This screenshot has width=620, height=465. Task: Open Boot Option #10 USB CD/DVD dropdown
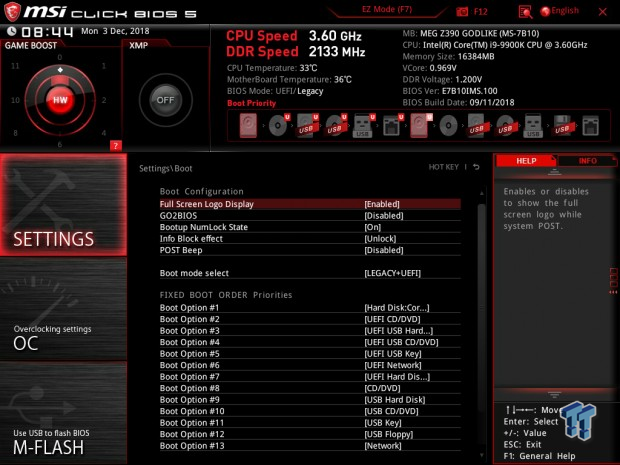310,411
